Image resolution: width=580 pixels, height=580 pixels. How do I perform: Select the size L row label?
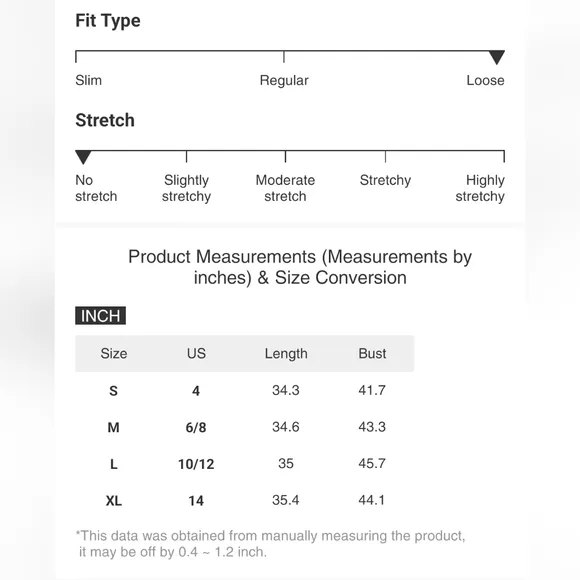pyautogui.click(x=114, y=463)
